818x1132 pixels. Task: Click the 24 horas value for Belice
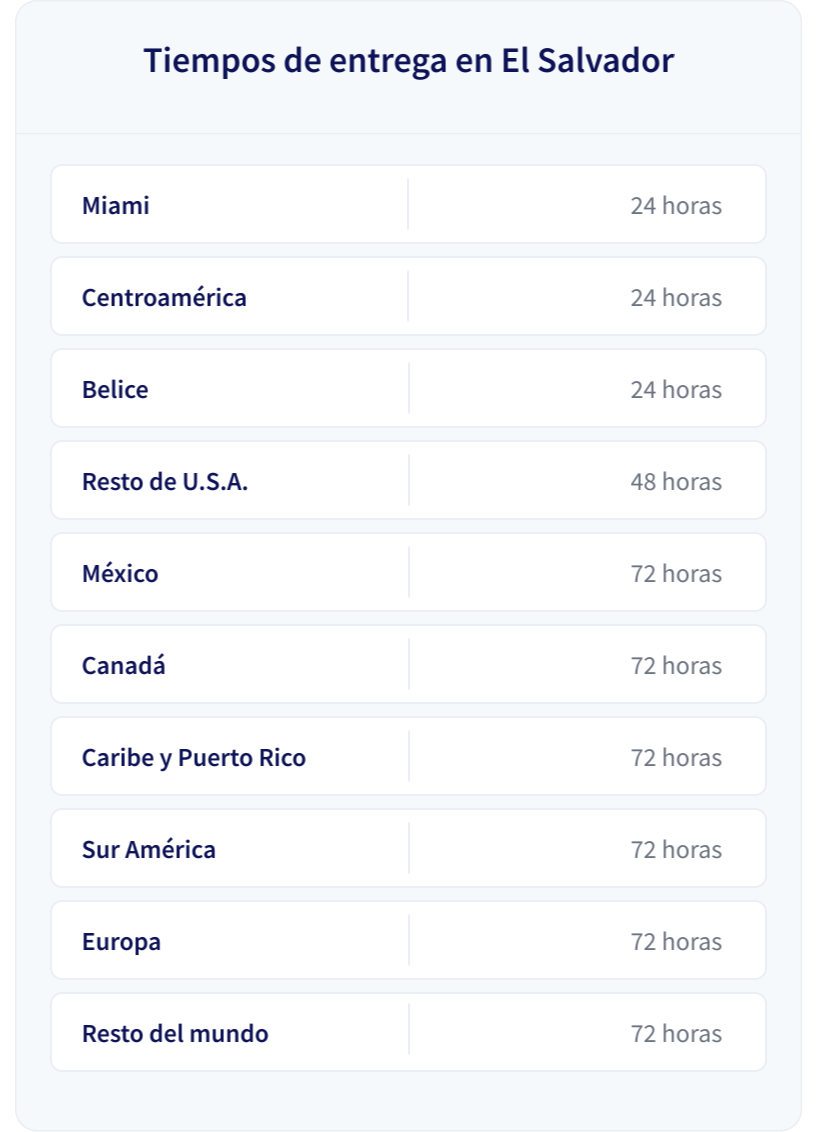676,390
